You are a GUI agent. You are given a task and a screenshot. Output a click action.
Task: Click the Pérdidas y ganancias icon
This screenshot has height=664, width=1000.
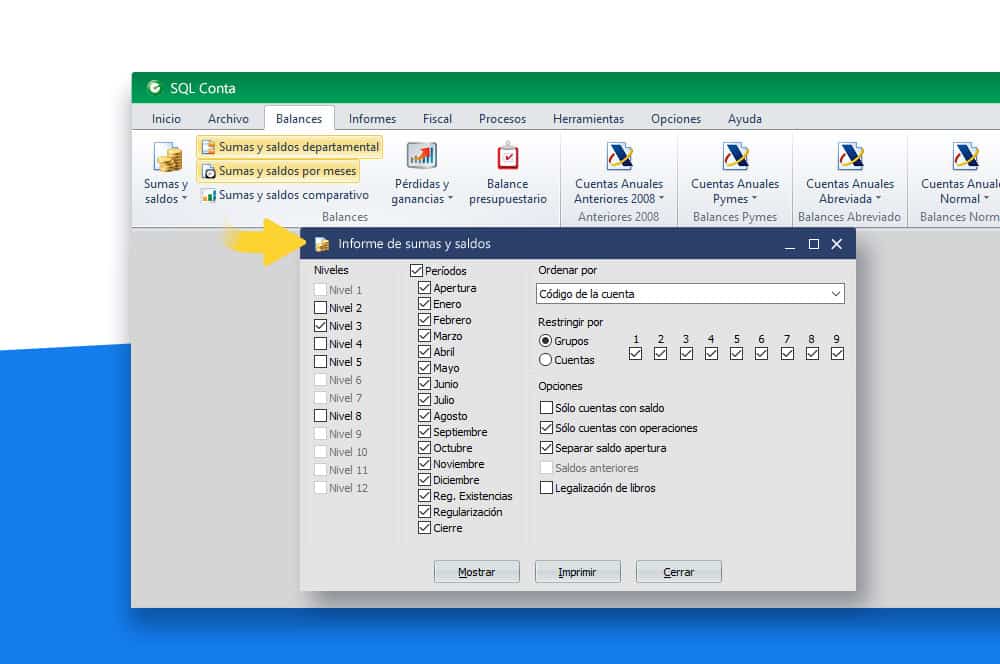coord(421,157)
